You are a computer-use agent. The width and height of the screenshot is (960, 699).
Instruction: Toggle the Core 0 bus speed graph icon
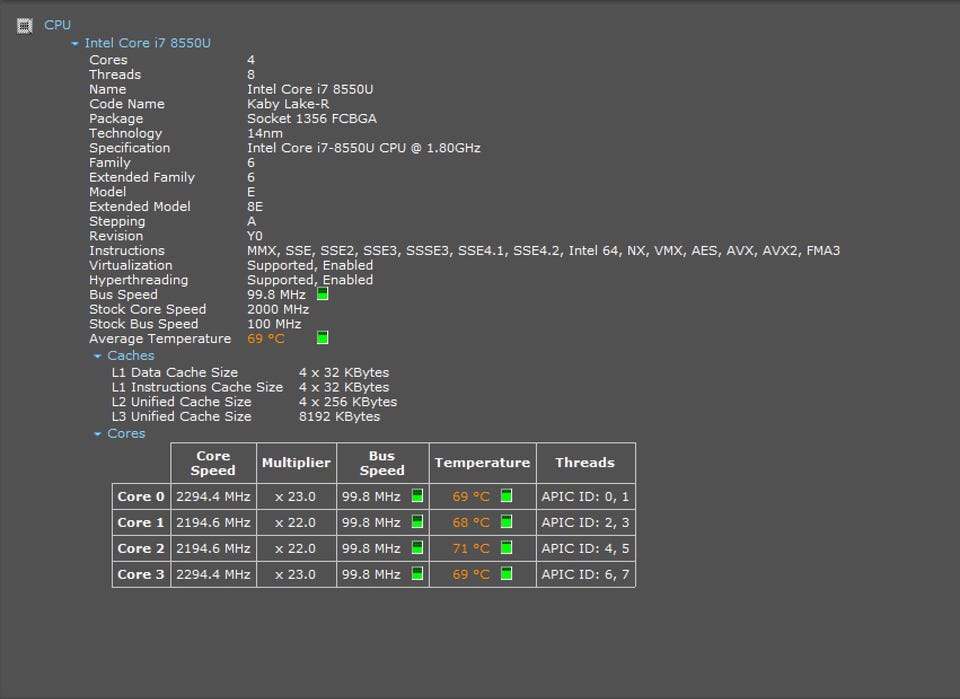click(x=417, y=496)
